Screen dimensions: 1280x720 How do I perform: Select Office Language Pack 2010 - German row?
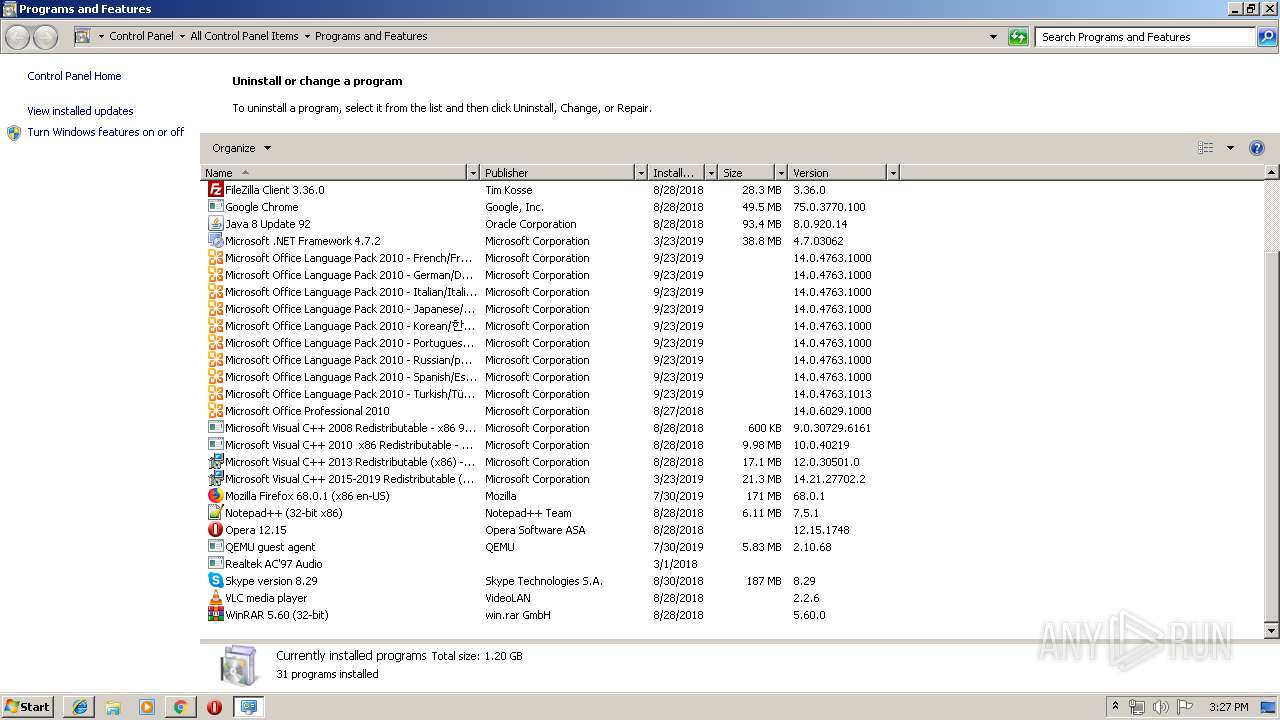540,274
